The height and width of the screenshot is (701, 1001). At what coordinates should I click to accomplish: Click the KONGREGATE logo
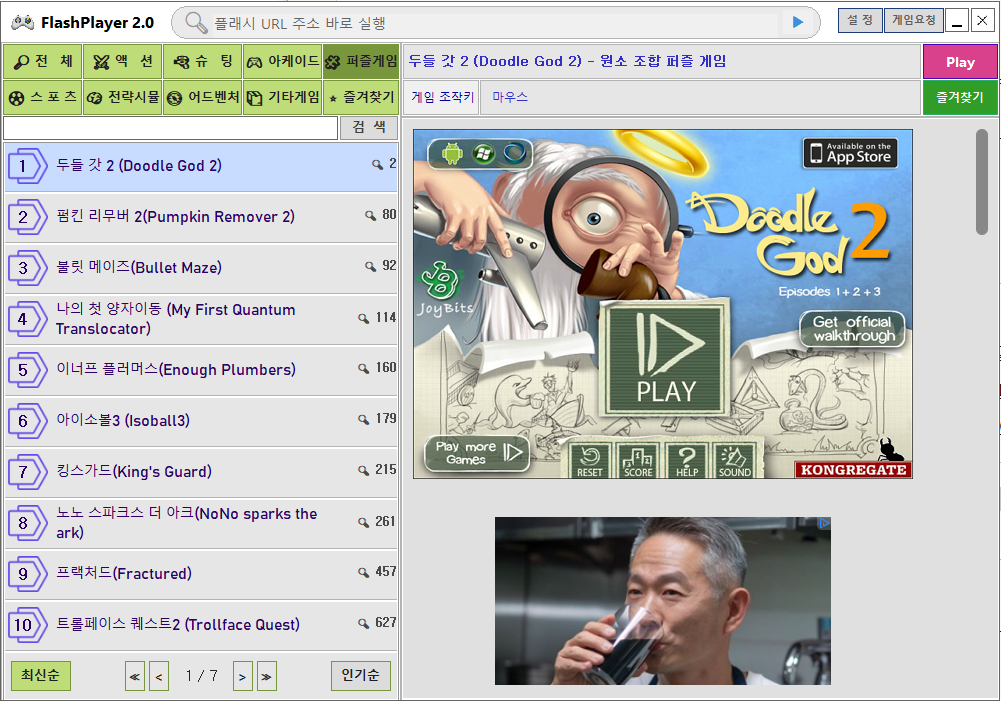tap(853, 470)
